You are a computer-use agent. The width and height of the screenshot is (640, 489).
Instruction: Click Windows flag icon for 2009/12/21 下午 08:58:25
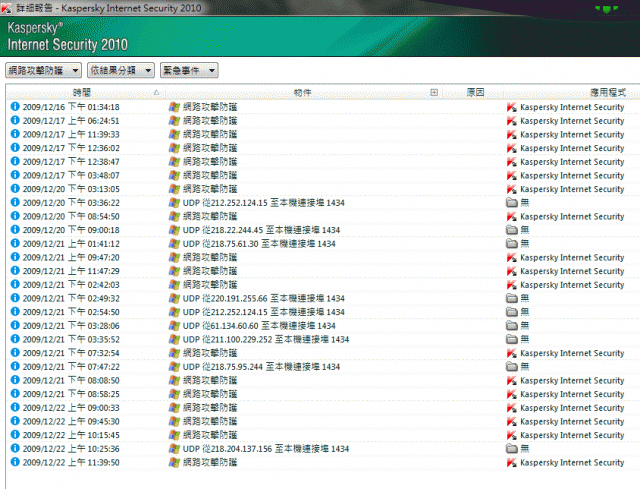tap(174, 394)
